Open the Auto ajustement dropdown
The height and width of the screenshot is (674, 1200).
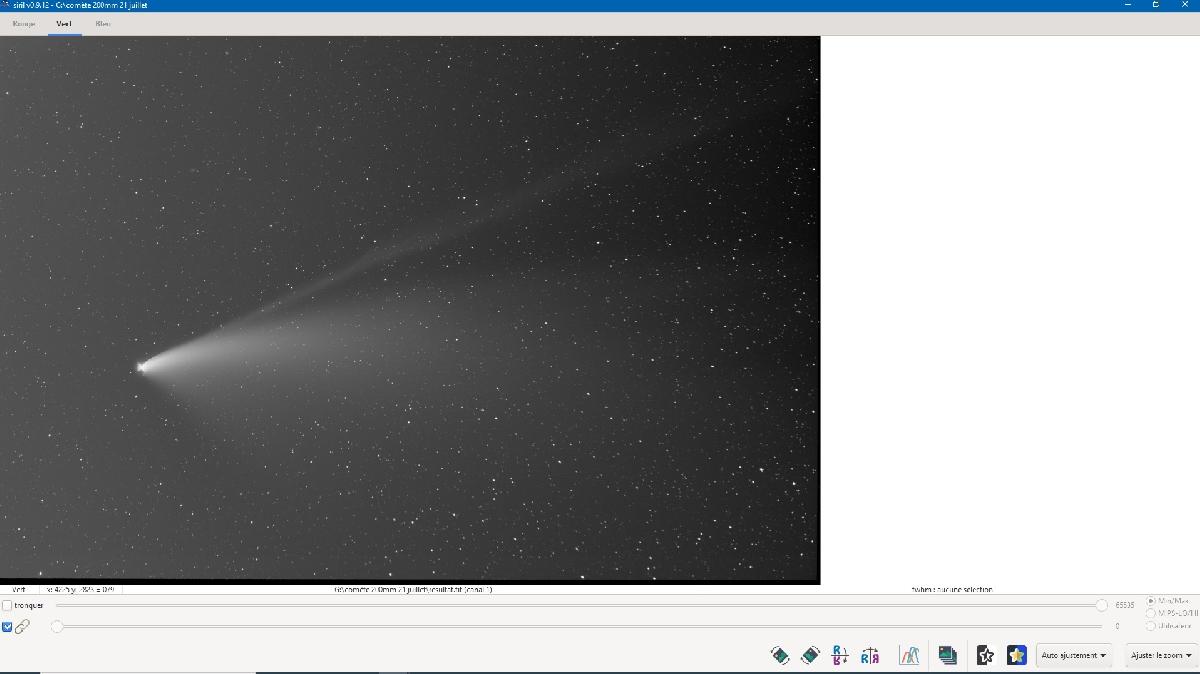(x=1074, y=655)
